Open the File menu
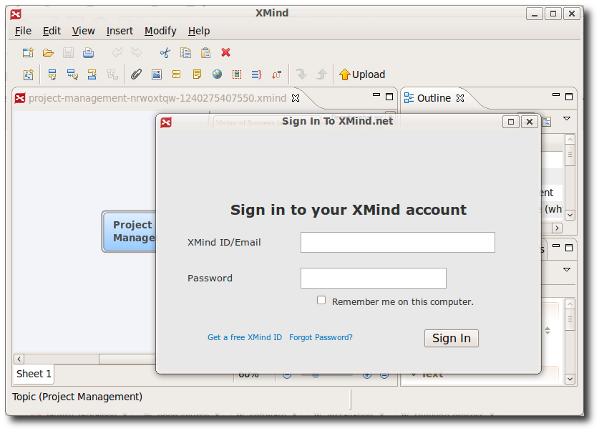The height and width of the screenshot is (432, 600). click(23, 31)
